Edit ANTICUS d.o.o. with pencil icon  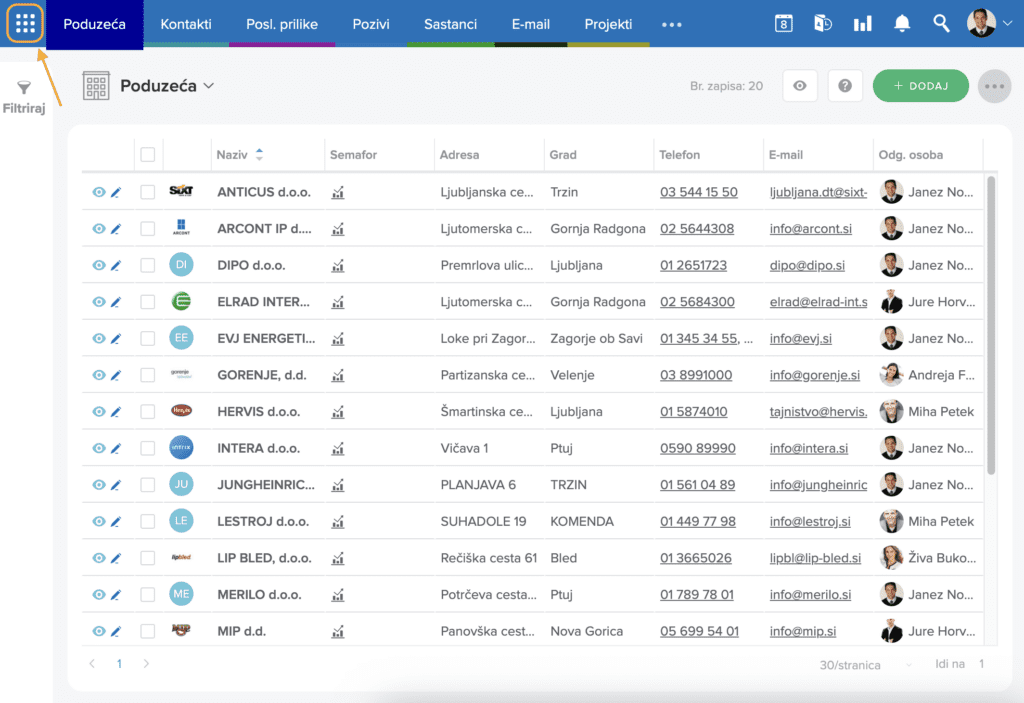click(116, 192)
